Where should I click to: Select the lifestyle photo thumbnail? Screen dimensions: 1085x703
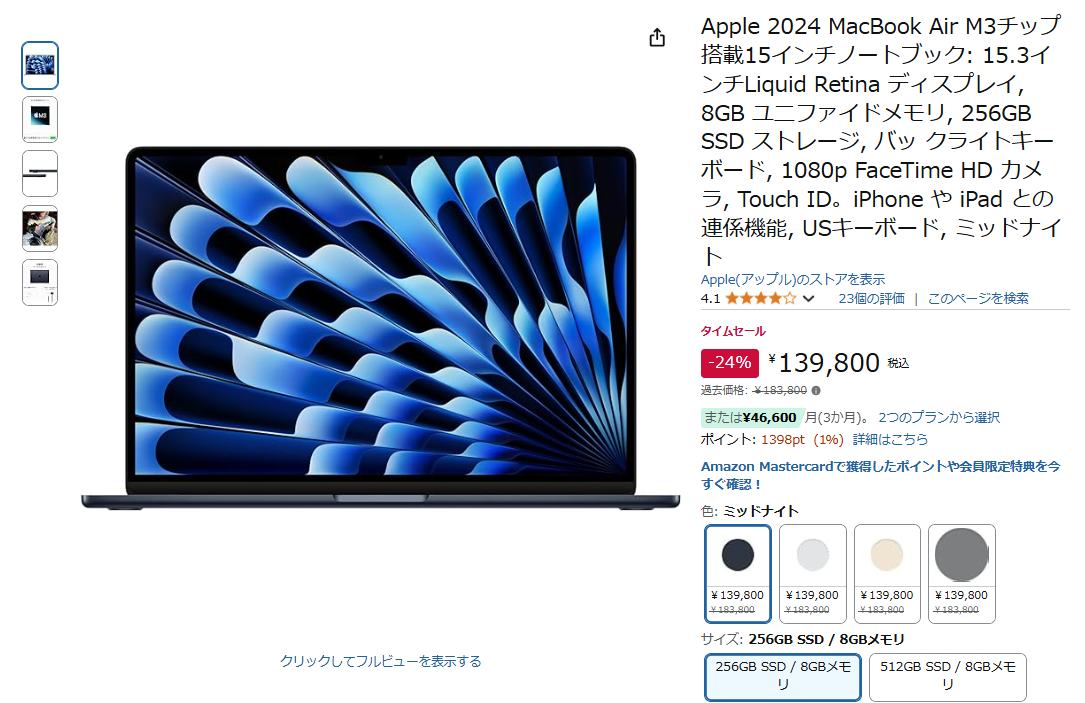tap(40, 228)
